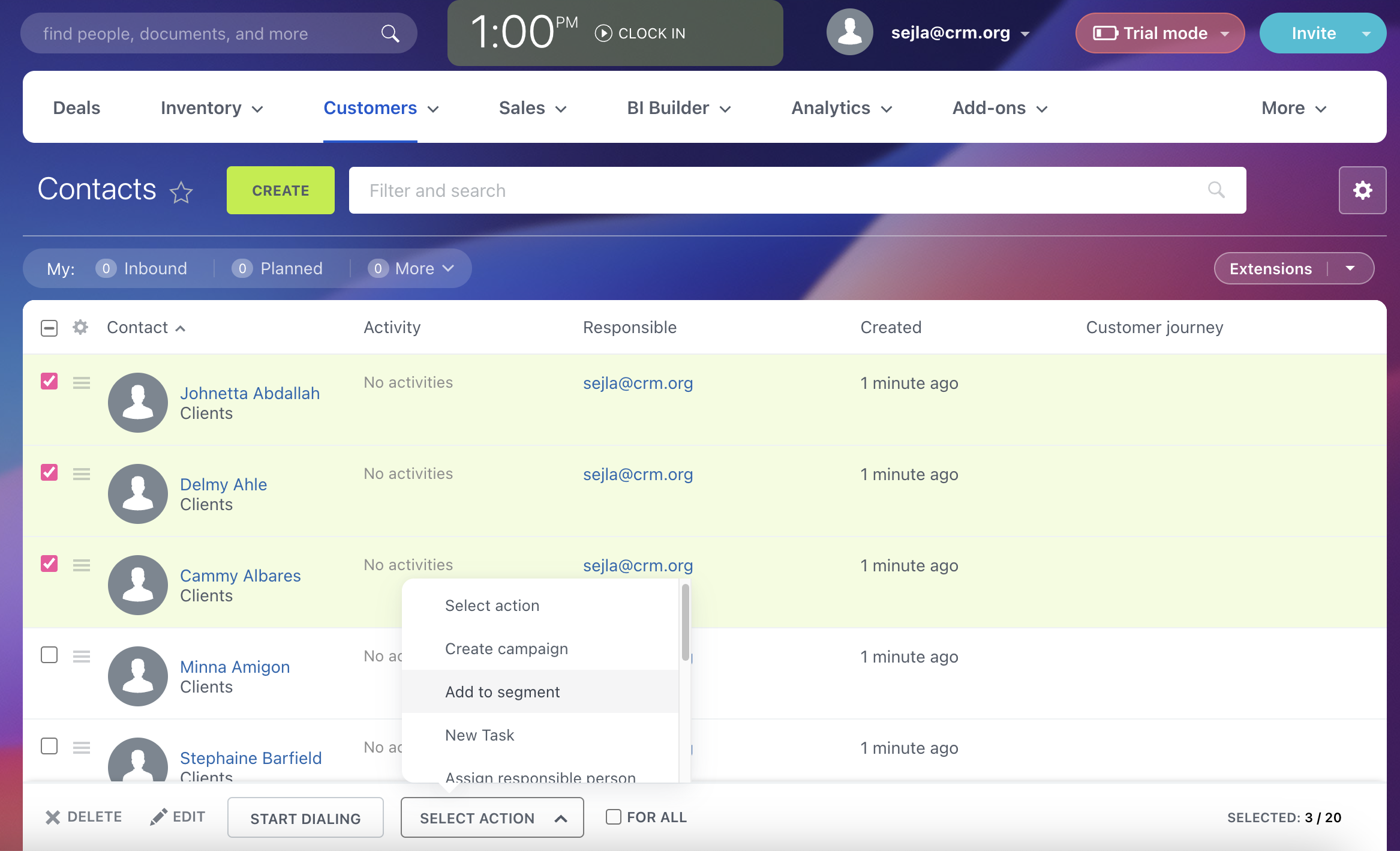Open row menu beside Johnetta Abdallah
This screenshot has width=1400, height=851.
(81, 382)
